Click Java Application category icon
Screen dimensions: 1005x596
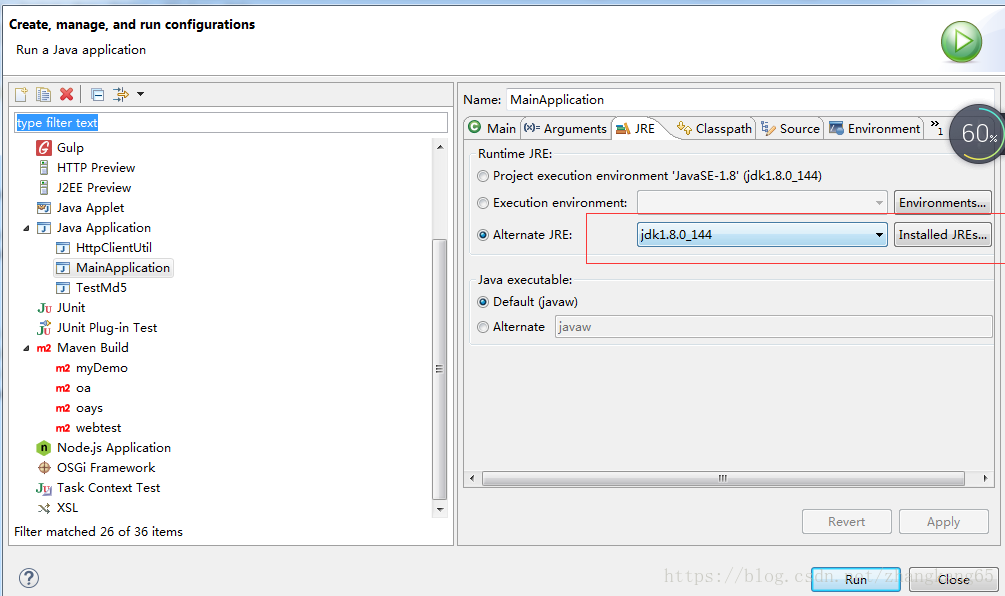pyautogui.click(x=44, y=228)
